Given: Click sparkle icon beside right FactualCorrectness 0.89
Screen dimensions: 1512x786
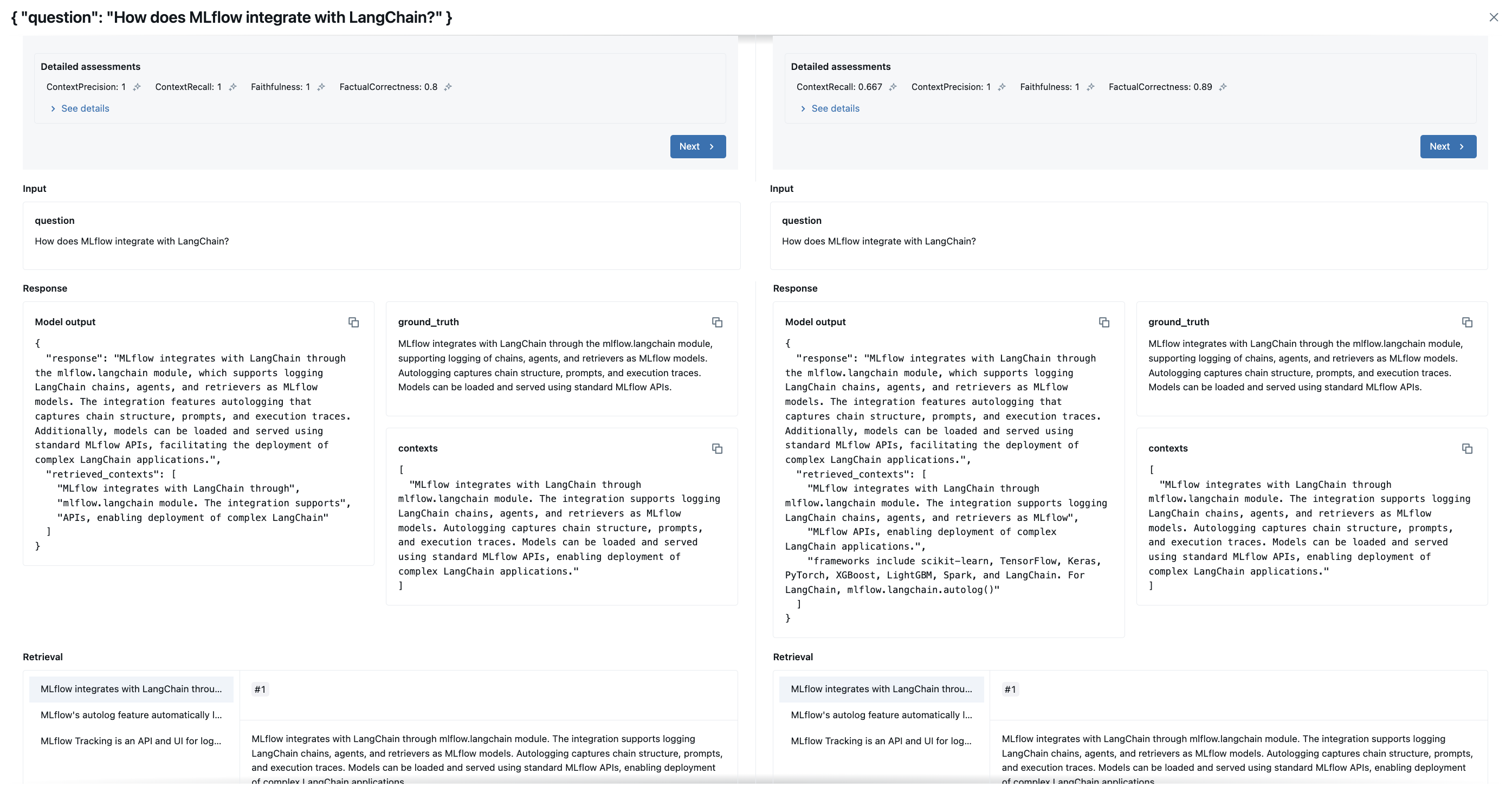Looking at the screenshot, I should [1223, 87].
